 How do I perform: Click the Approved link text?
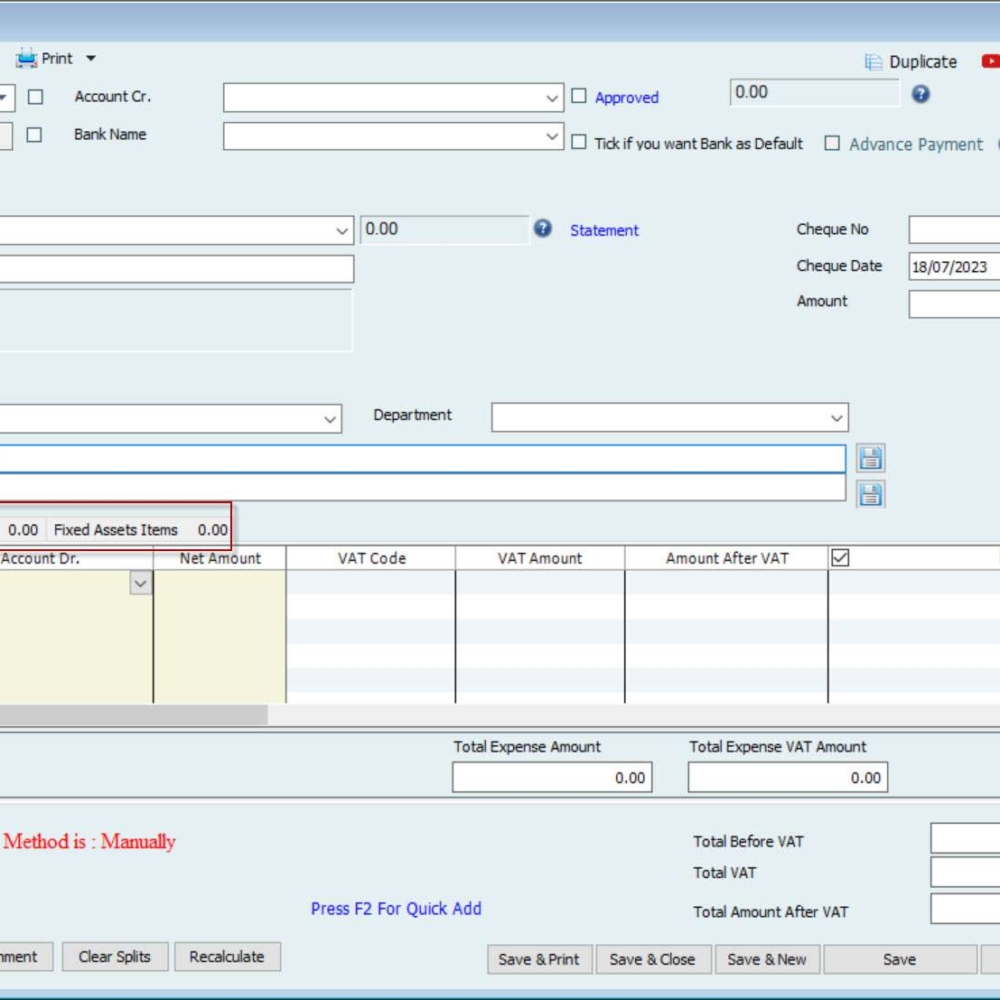coord(626,98)
